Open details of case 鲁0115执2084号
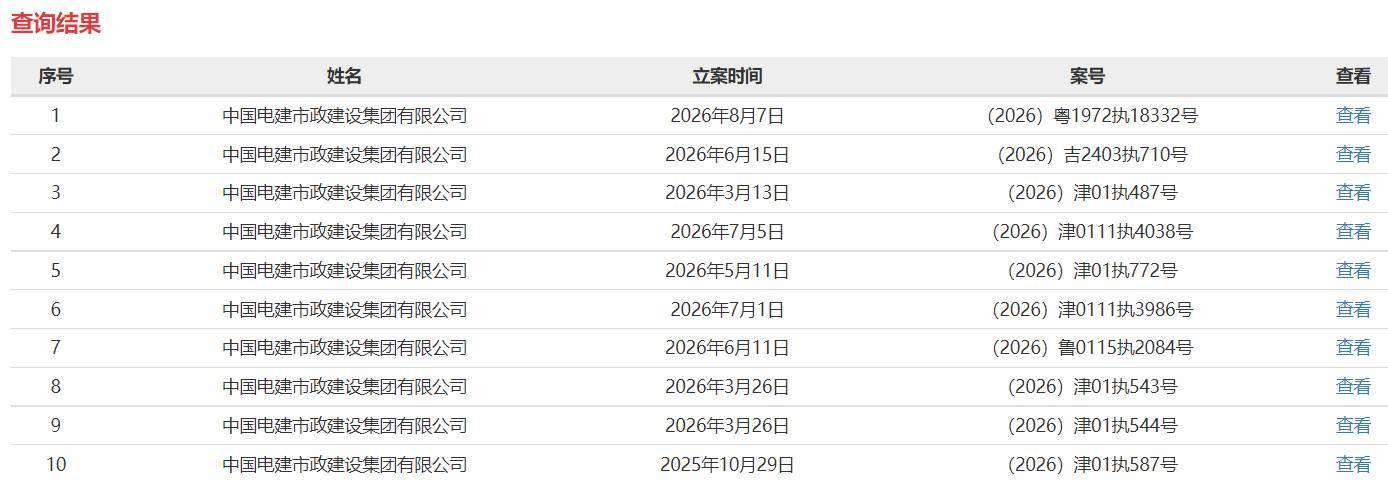The image size is (1388, 493). [x=1353, y=347]
